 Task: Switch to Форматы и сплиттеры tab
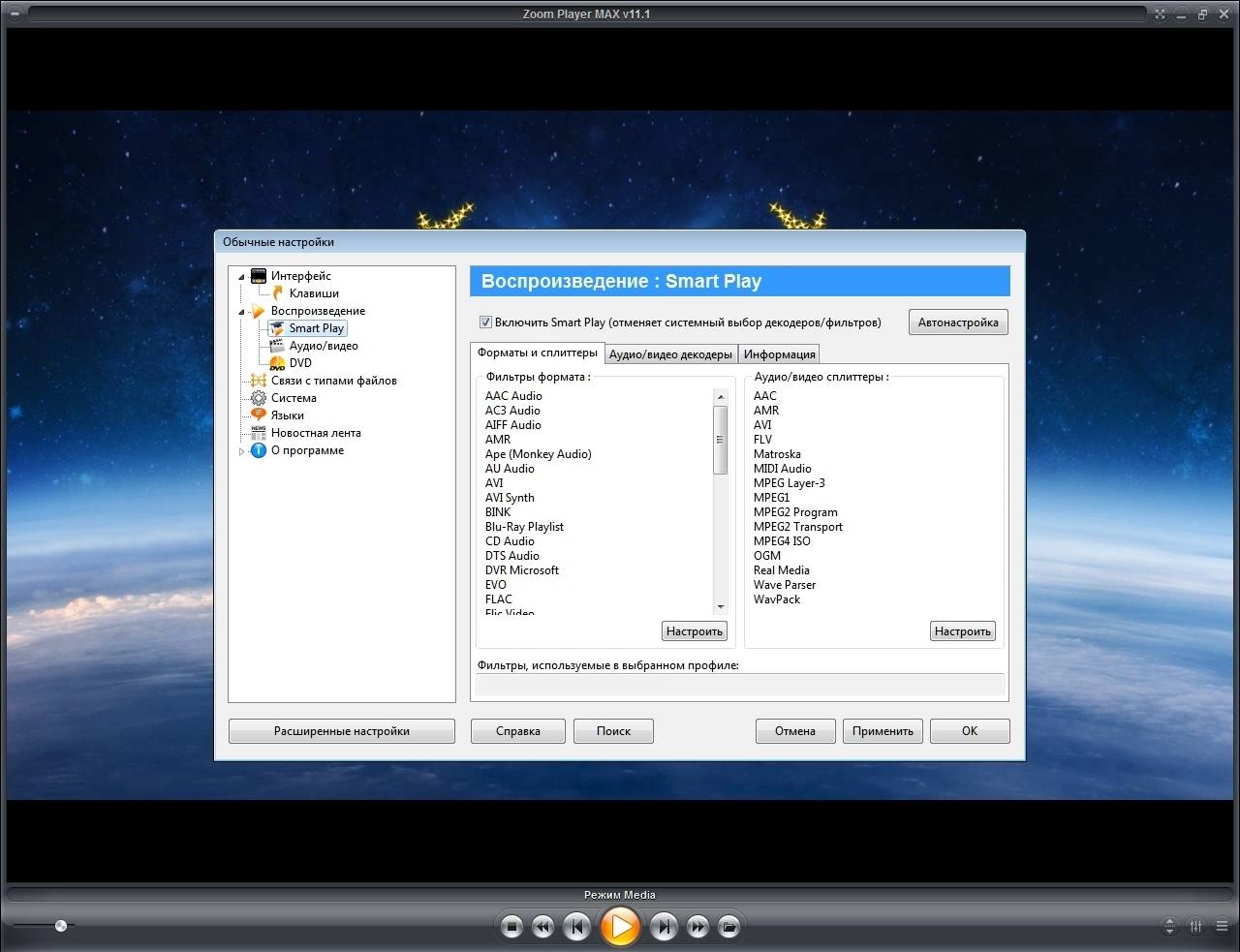(538, 353)
